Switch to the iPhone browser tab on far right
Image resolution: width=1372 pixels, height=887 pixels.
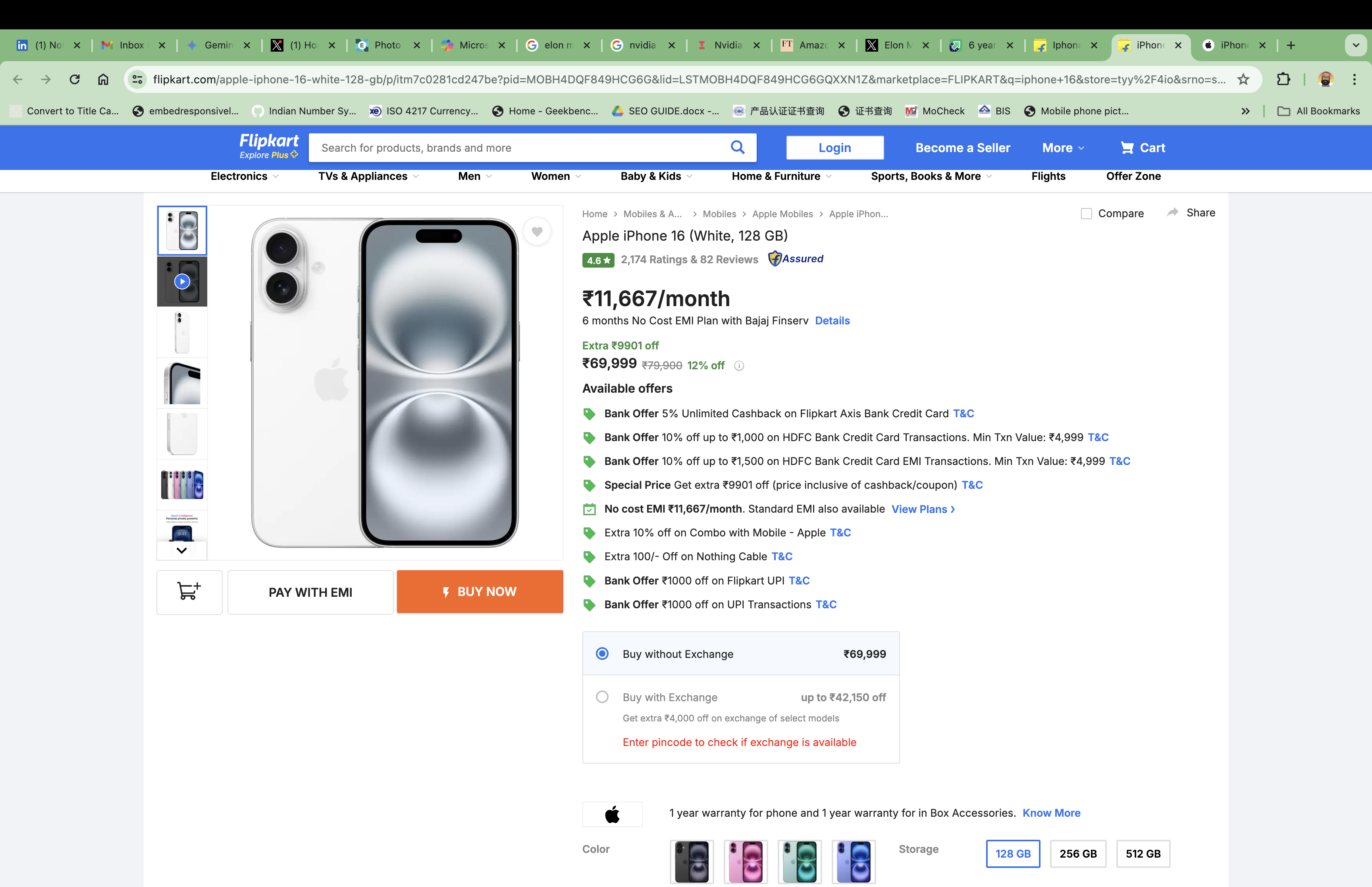tap(1233, 45)
